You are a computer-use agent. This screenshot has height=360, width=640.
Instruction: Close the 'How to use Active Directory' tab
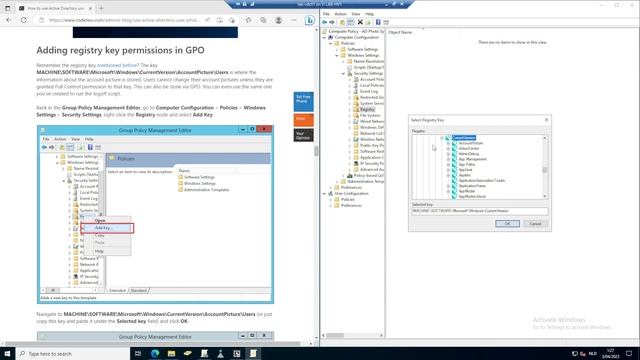coord(90,8)
